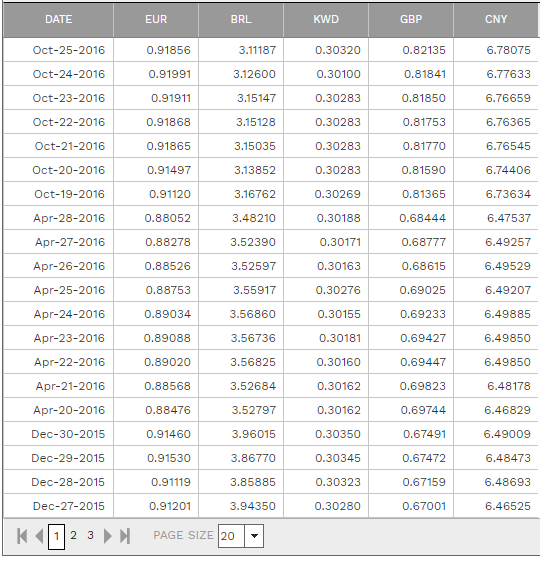
Task: Sort by the EUR column header
Action: [156, 19]
